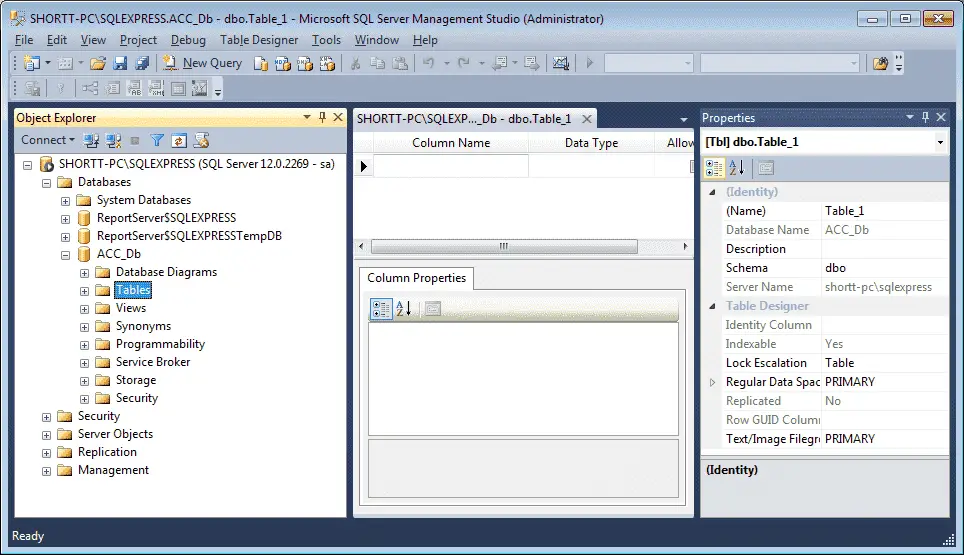Select the Table_1 (Name) property value
Screen dimensions: 964x555
[884, 211]
